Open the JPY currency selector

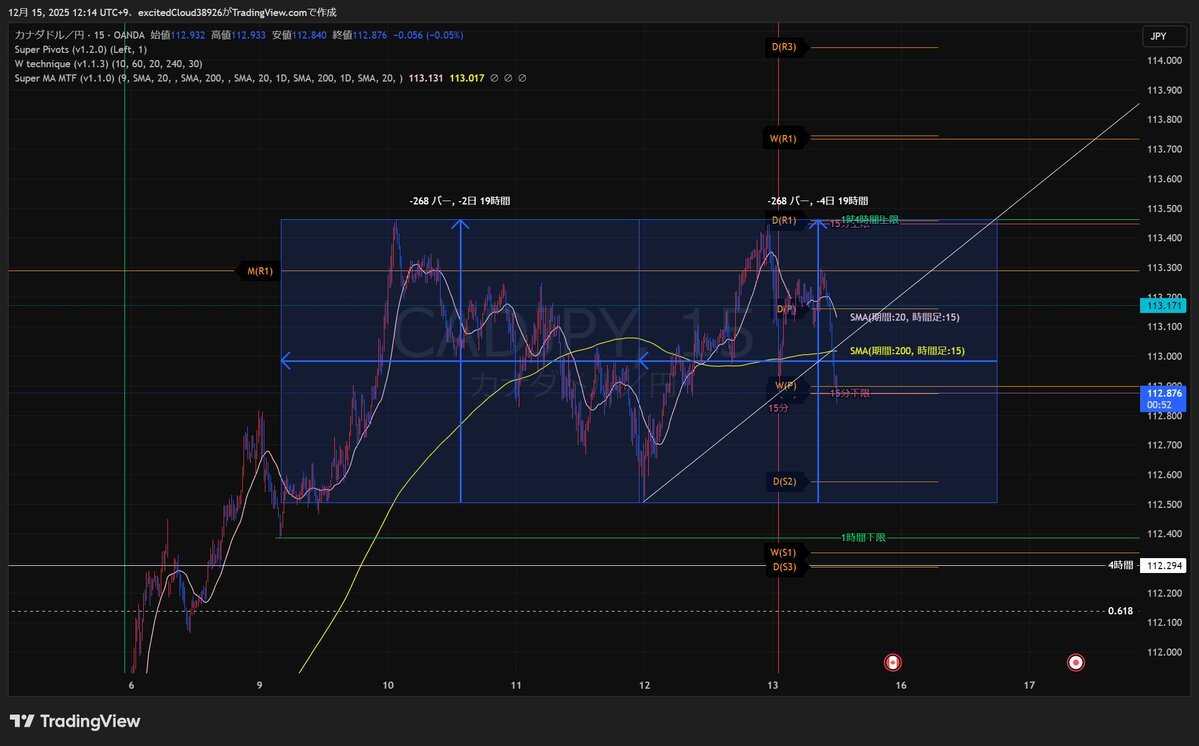[x=1158, y=37]
